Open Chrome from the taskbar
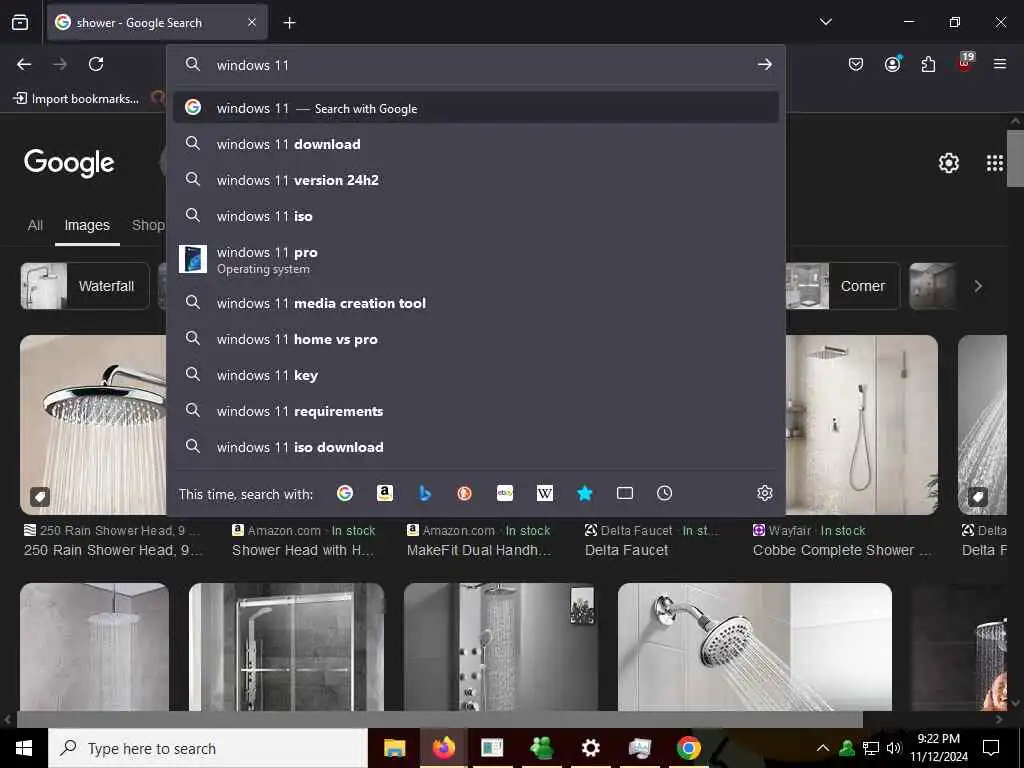Screen dimensions: 1024x768 [688, 748]
